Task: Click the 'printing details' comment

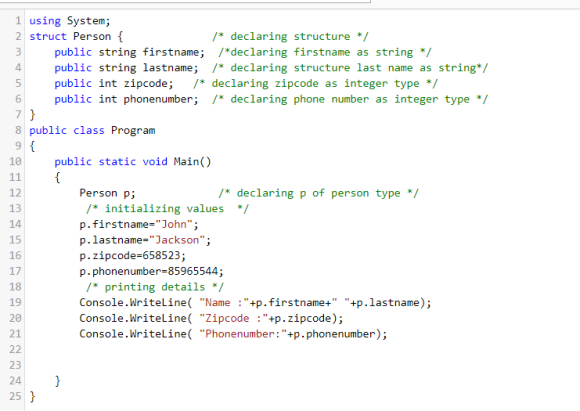Action: (x=155, y=287)
